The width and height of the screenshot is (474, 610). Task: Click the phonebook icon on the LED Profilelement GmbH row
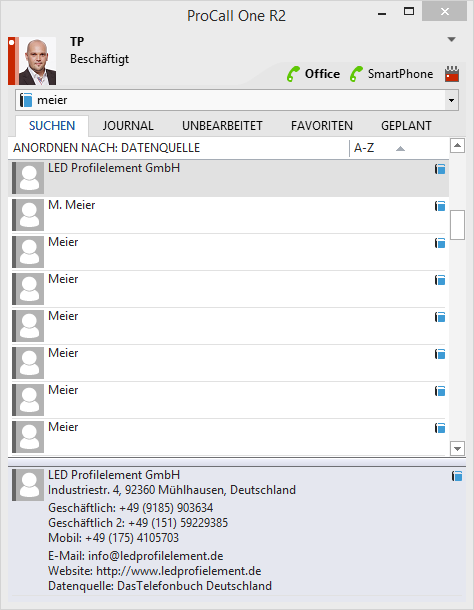pyautogui.click(x=440, y=169)
